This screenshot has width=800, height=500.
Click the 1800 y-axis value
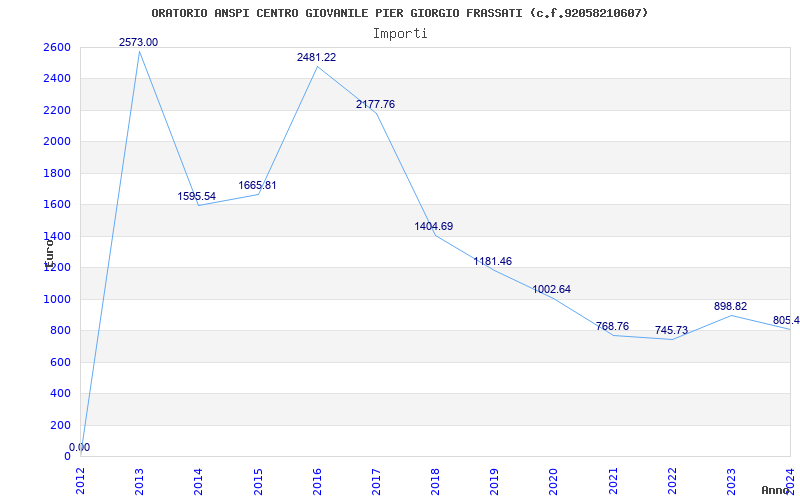coord(57,173)
